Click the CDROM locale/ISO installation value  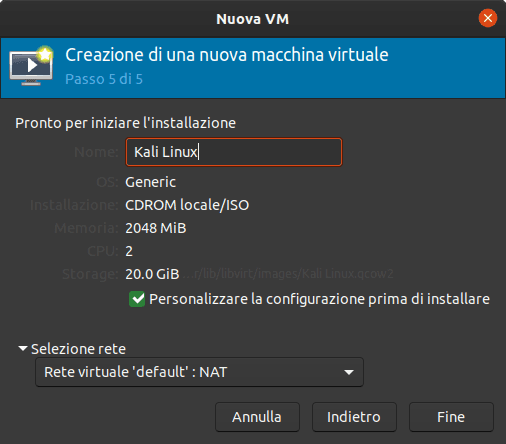point(187,205)
